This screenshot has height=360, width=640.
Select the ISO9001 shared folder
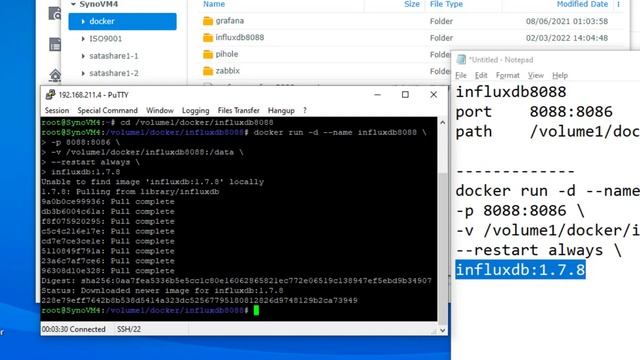click(x=105, y=39)
